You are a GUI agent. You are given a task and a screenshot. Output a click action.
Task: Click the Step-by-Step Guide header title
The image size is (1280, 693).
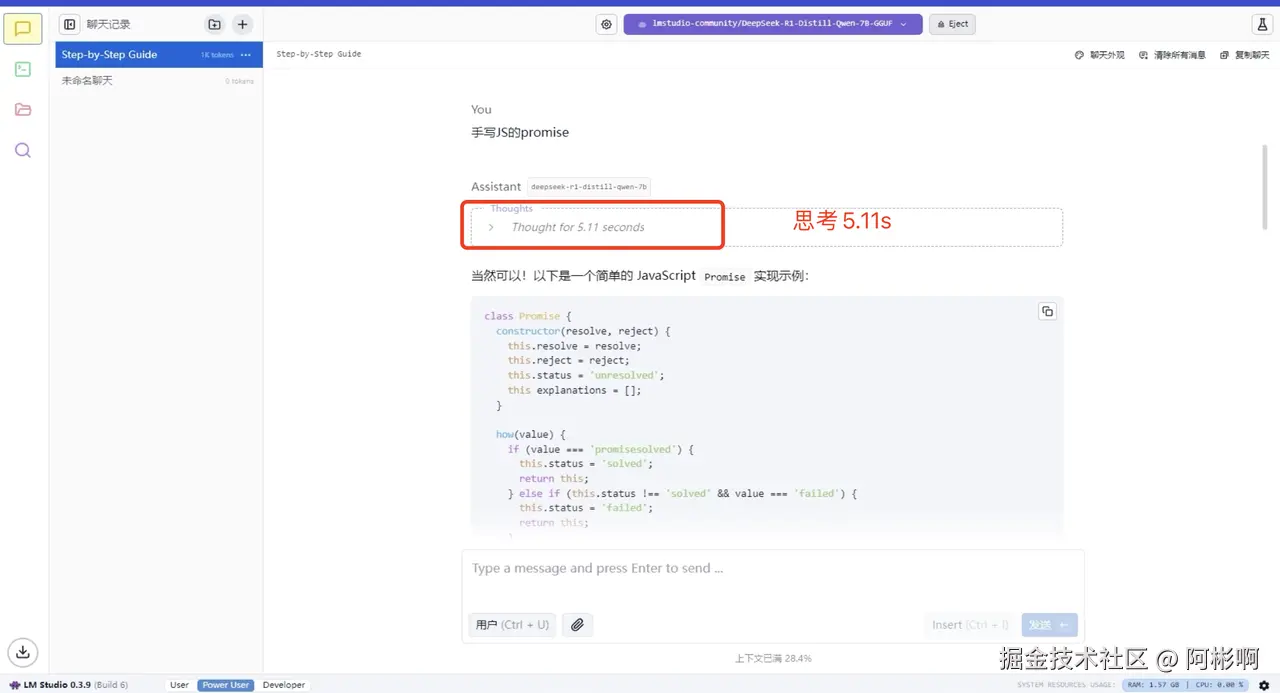319,54
